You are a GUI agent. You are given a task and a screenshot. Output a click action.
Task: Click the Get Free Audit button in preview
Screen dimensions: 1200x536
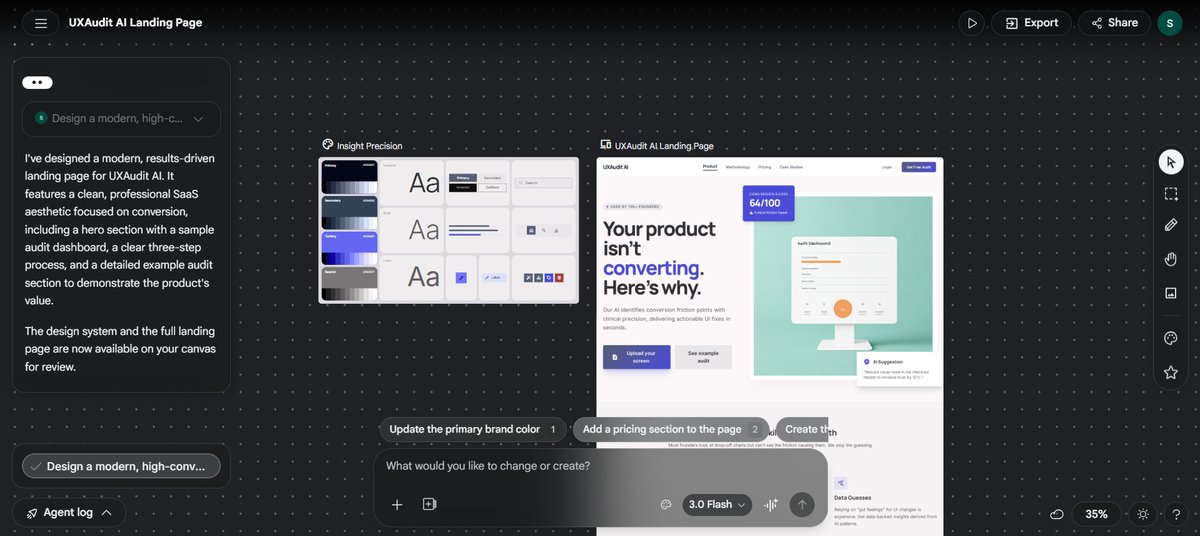pos(918,167)
